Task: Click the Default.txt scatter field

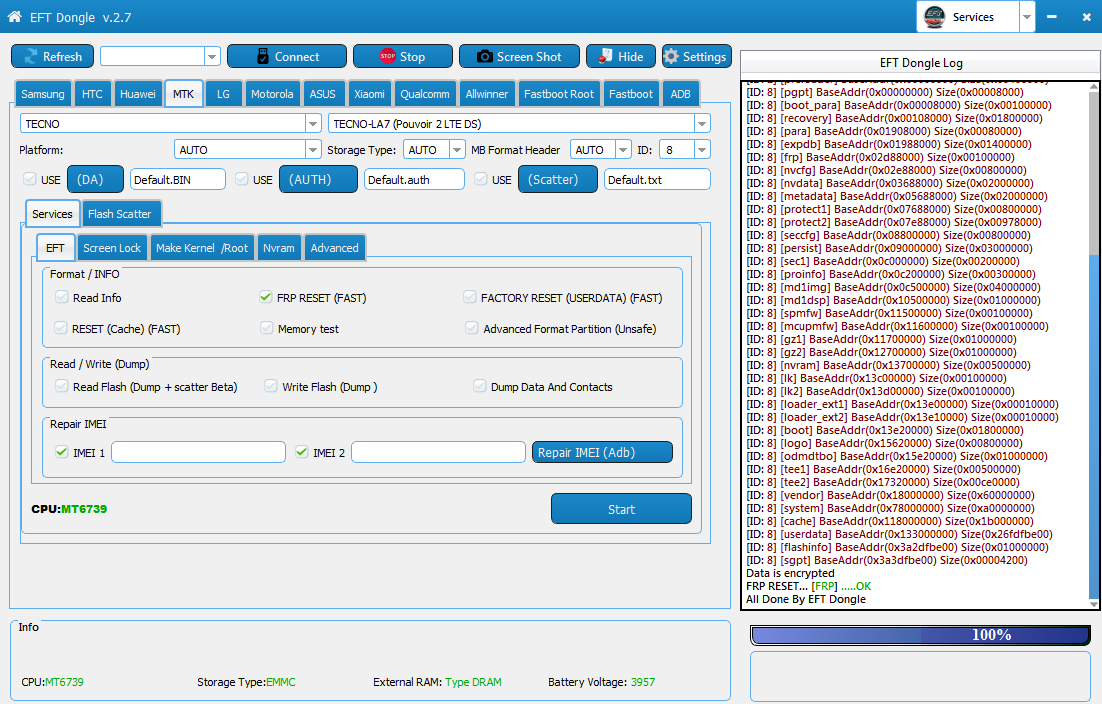Action: pyautogui.click(x=657, y=179)
